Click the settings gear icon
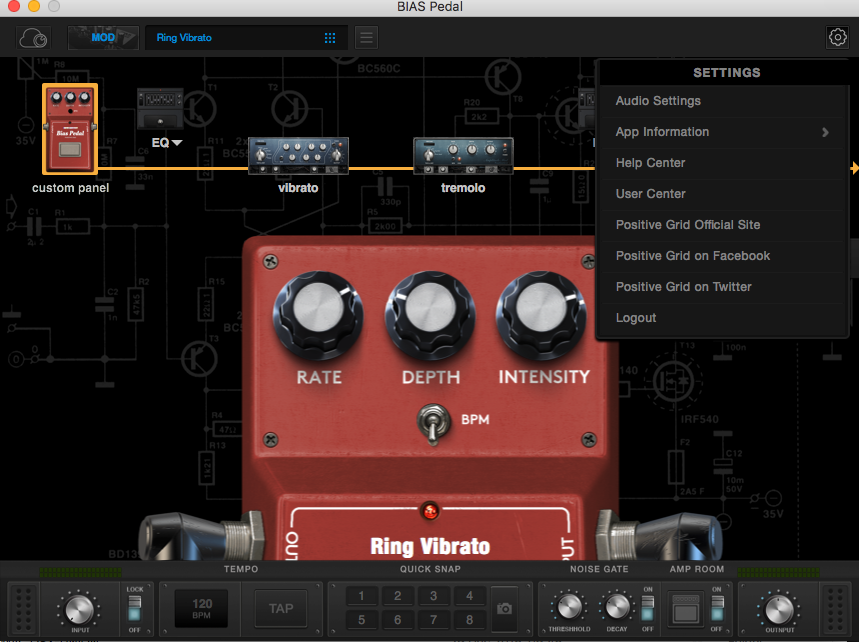The width and height of the screenshot is (859, 642). coord(837,37)
